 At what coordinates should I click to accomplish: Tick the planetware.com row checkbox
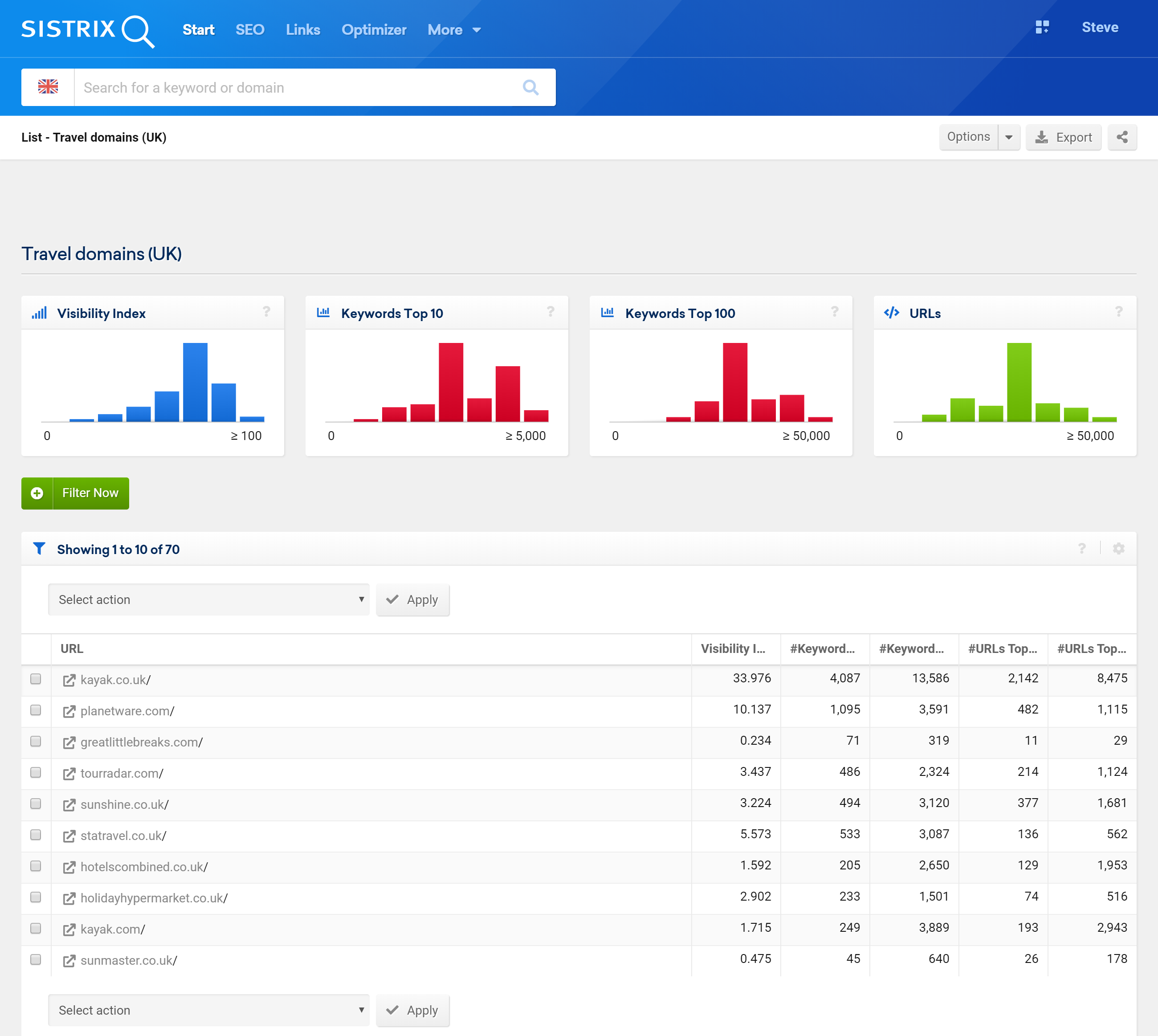click(36, 710)
